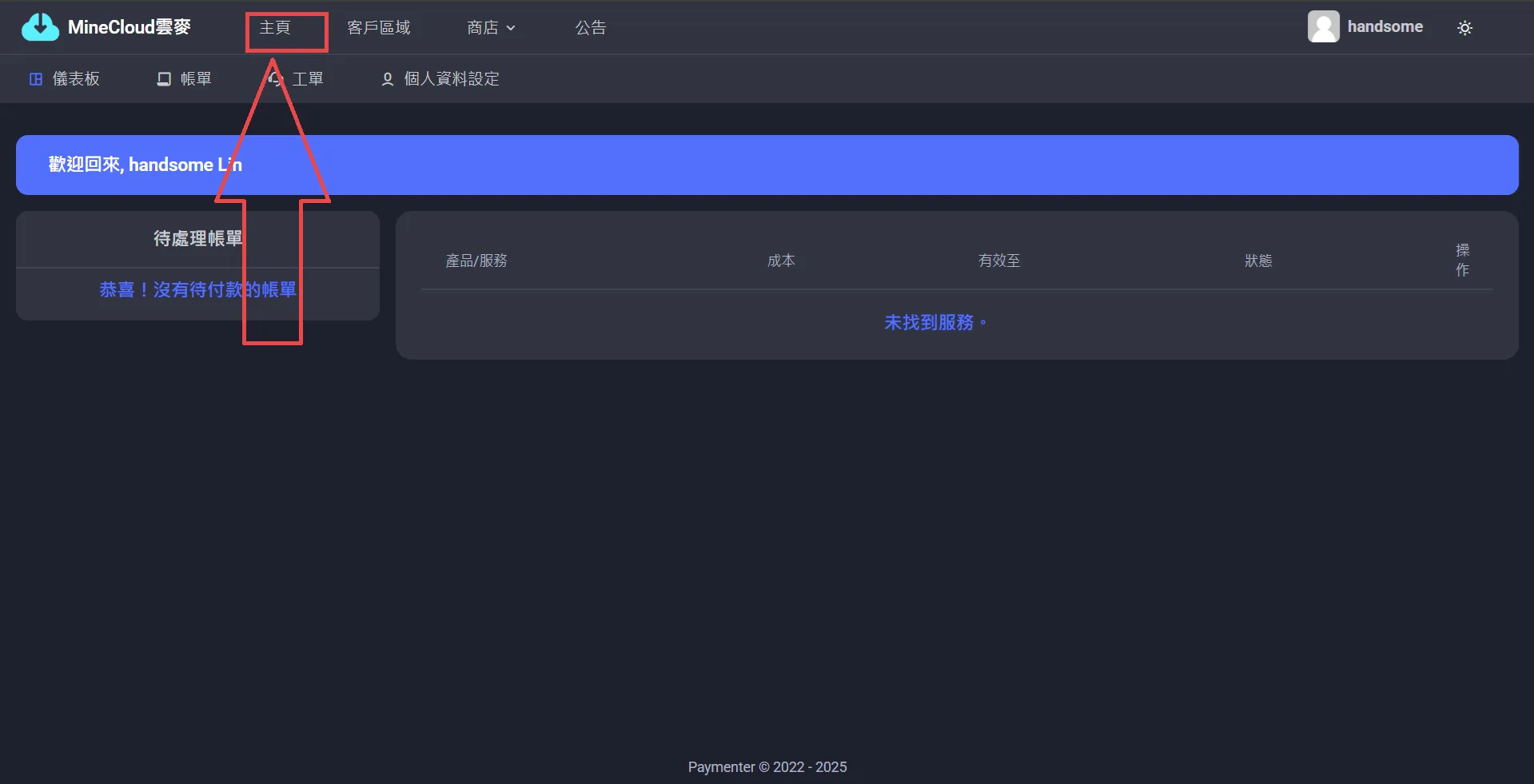This screenshot has height=784, width=1534.
Task: Click the headset icon beside 工單
Action: 277,79
